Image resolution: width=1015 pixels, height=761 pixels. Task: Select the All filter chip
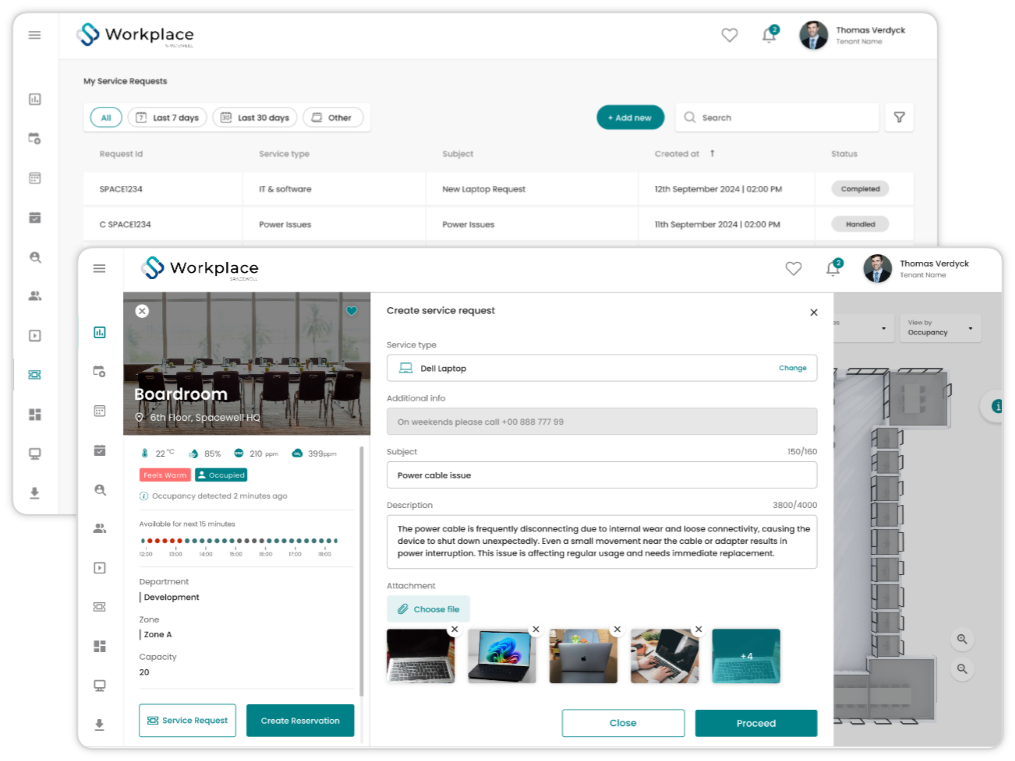pos(106,118)
